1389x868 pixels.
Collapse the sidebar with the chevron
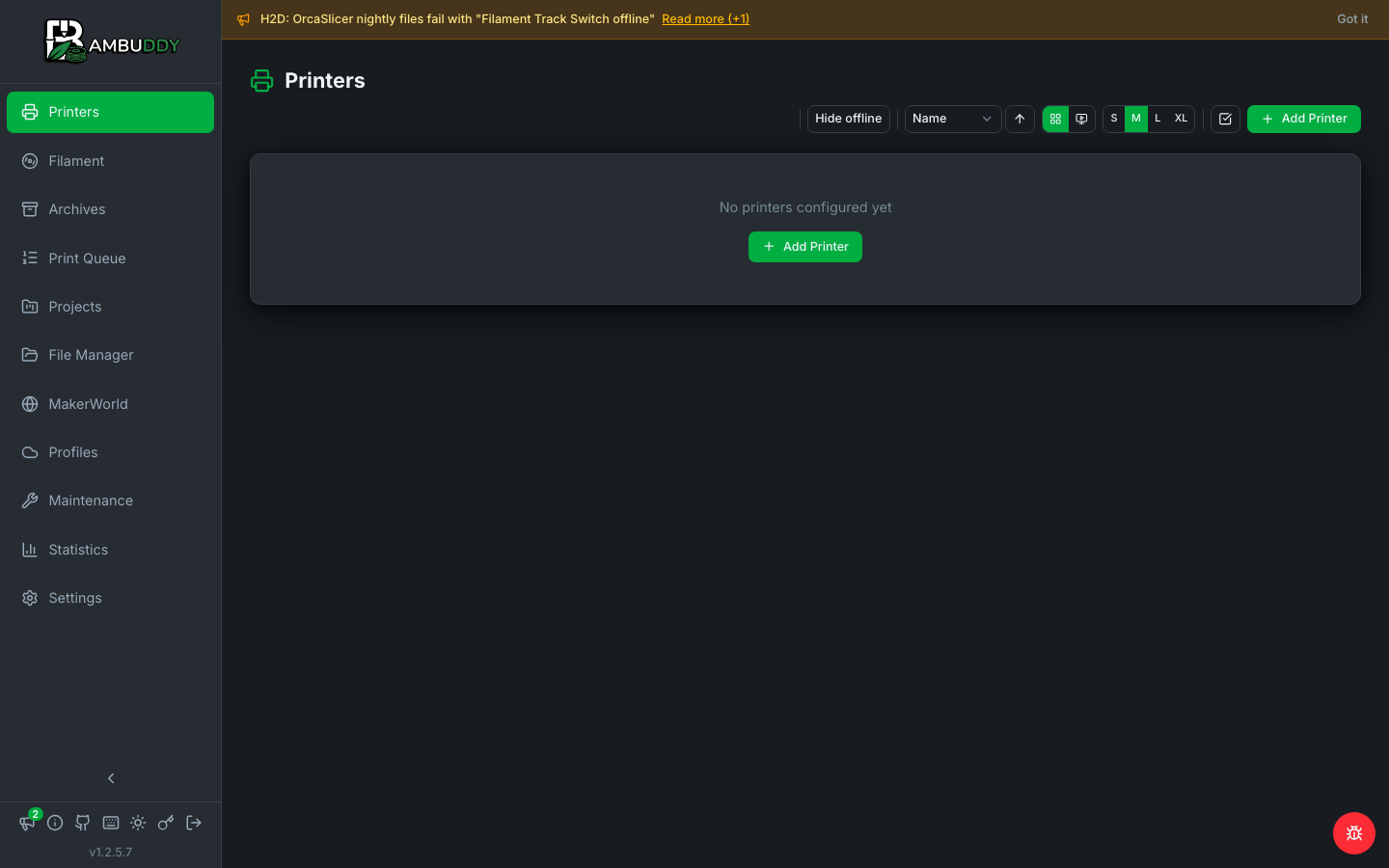[111, 778]
